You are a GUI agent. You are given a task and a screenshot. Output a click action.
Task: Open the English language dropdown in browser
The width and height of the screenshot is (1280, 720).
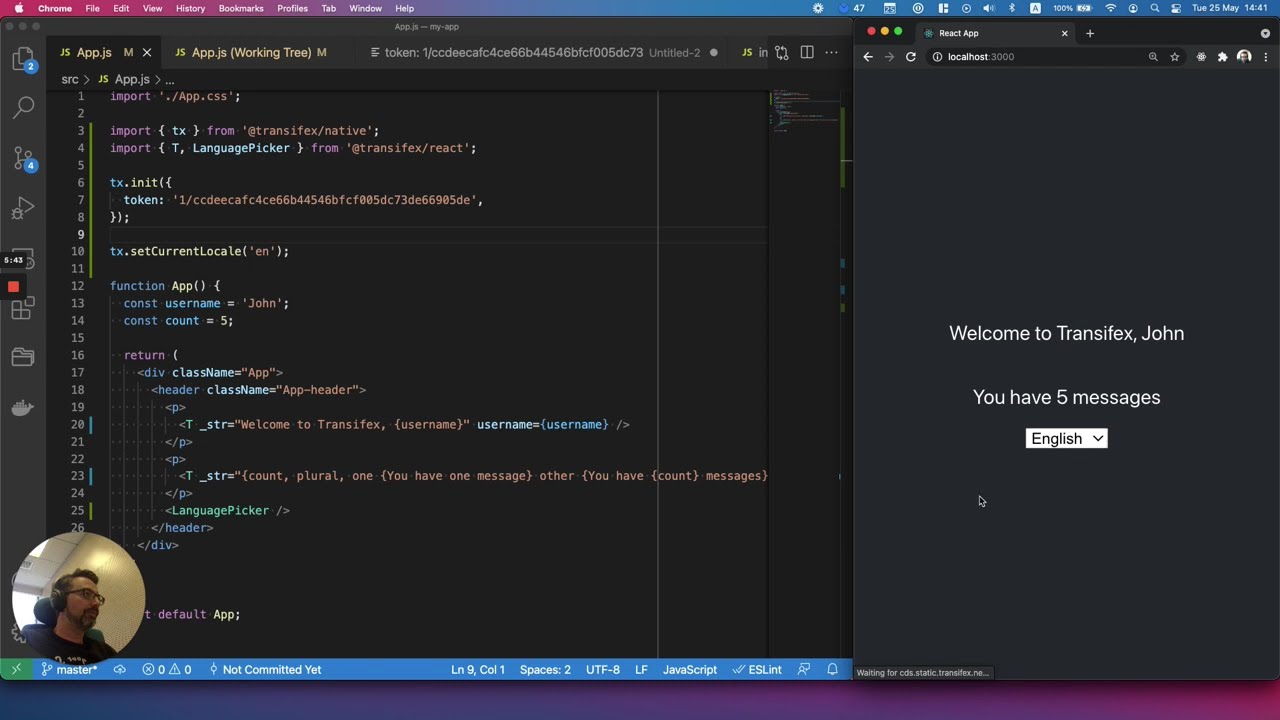point(1066,438)
